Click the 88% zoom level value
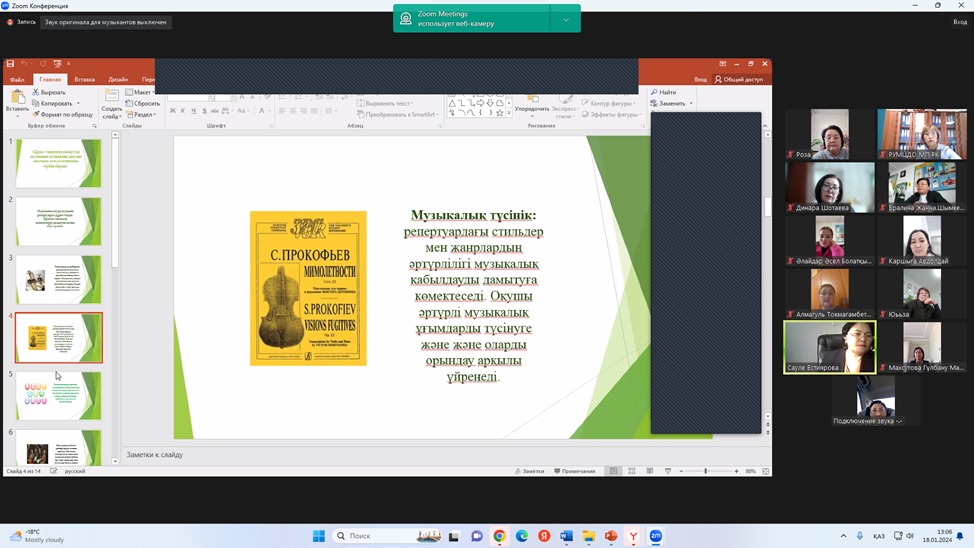The width and height of the screenshot is (974, 548). point(750,471)
